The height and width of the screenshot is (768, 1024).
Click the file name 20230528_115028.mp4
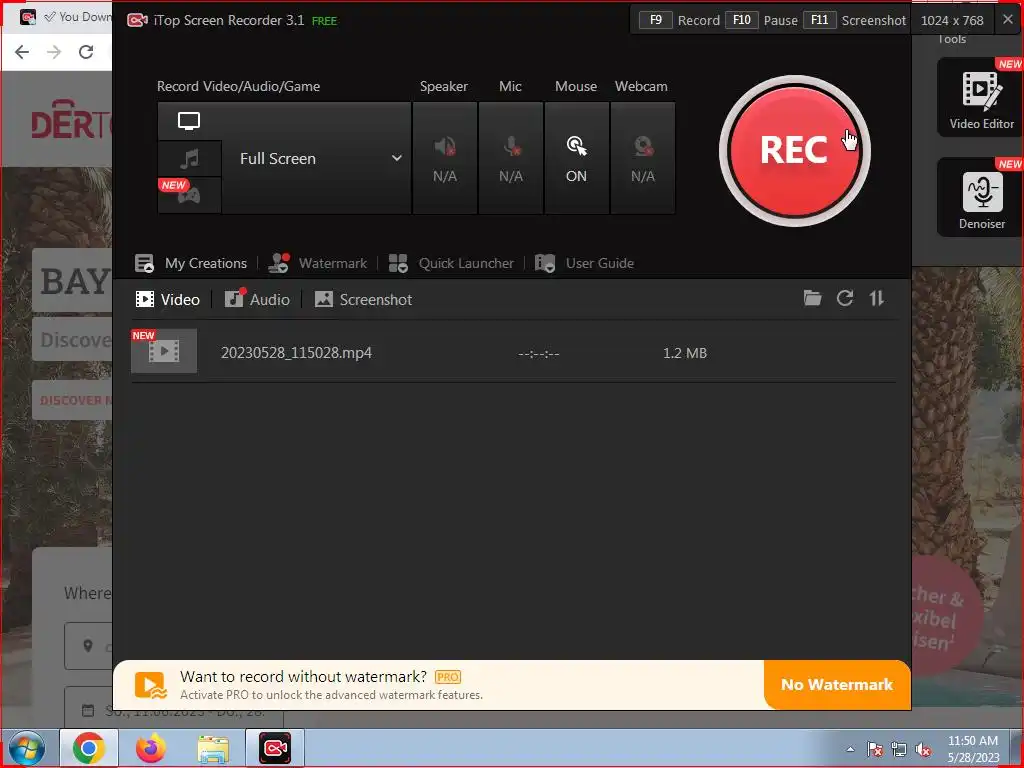[x=296, y=353]
